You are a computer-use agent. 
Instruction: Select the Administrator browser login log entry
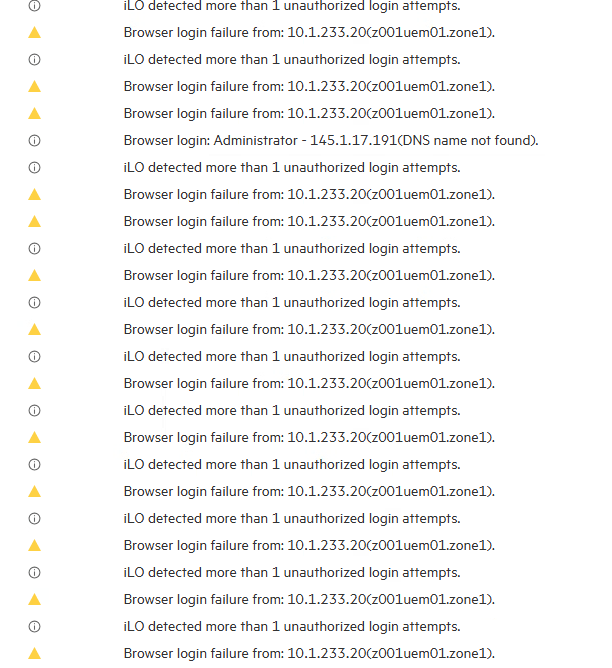click(331, 141)
